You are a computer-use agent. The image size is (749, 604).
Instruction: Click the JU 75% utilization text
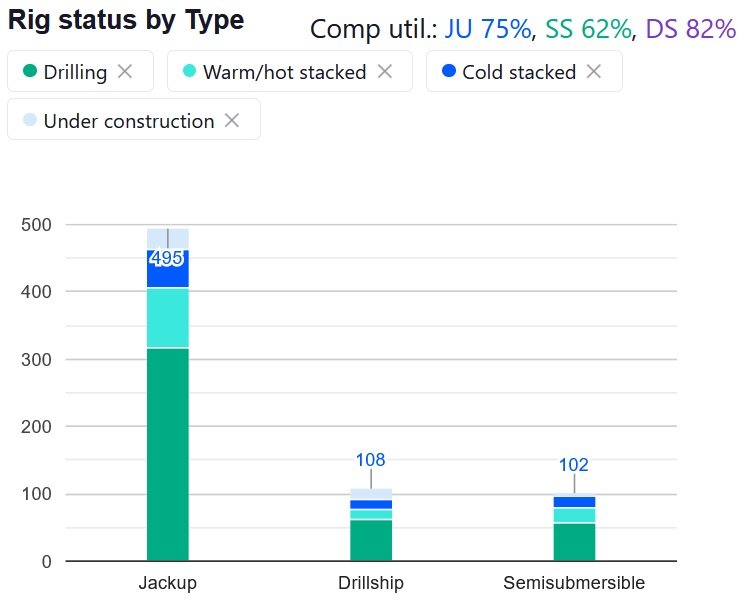tap(487, 29)
